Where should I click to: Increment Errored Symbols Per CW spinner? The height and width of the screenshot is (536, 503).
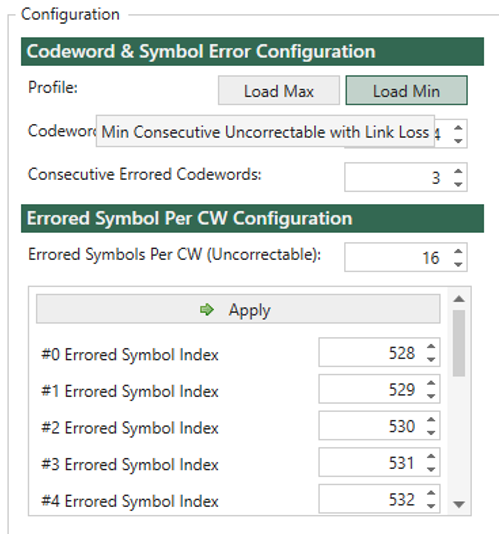tap(458, 251)
